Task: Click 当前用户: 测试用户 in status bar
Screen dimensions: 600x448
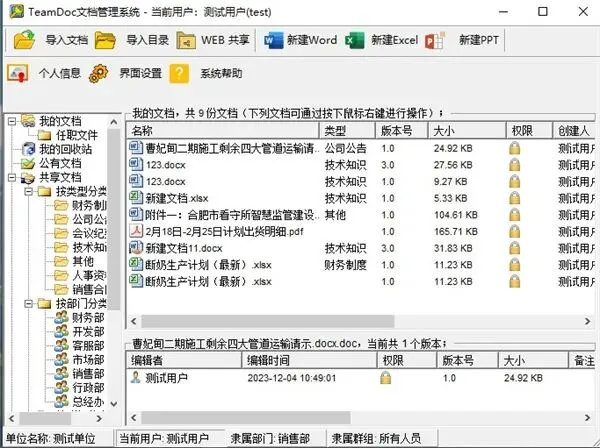Action: click(x=164, y=438)
